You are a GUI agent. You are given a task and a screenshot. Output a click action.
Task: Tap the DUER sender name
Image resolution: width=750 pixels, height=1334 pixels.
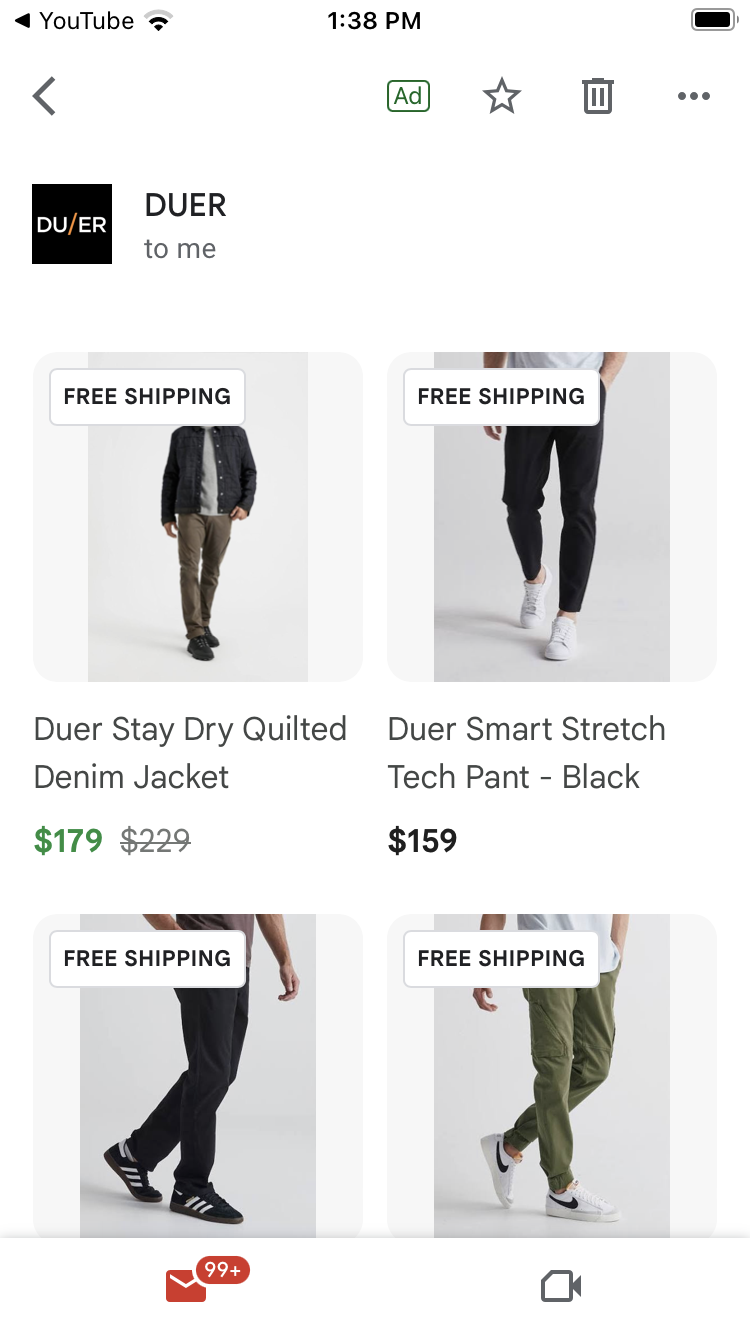[186, 205]
